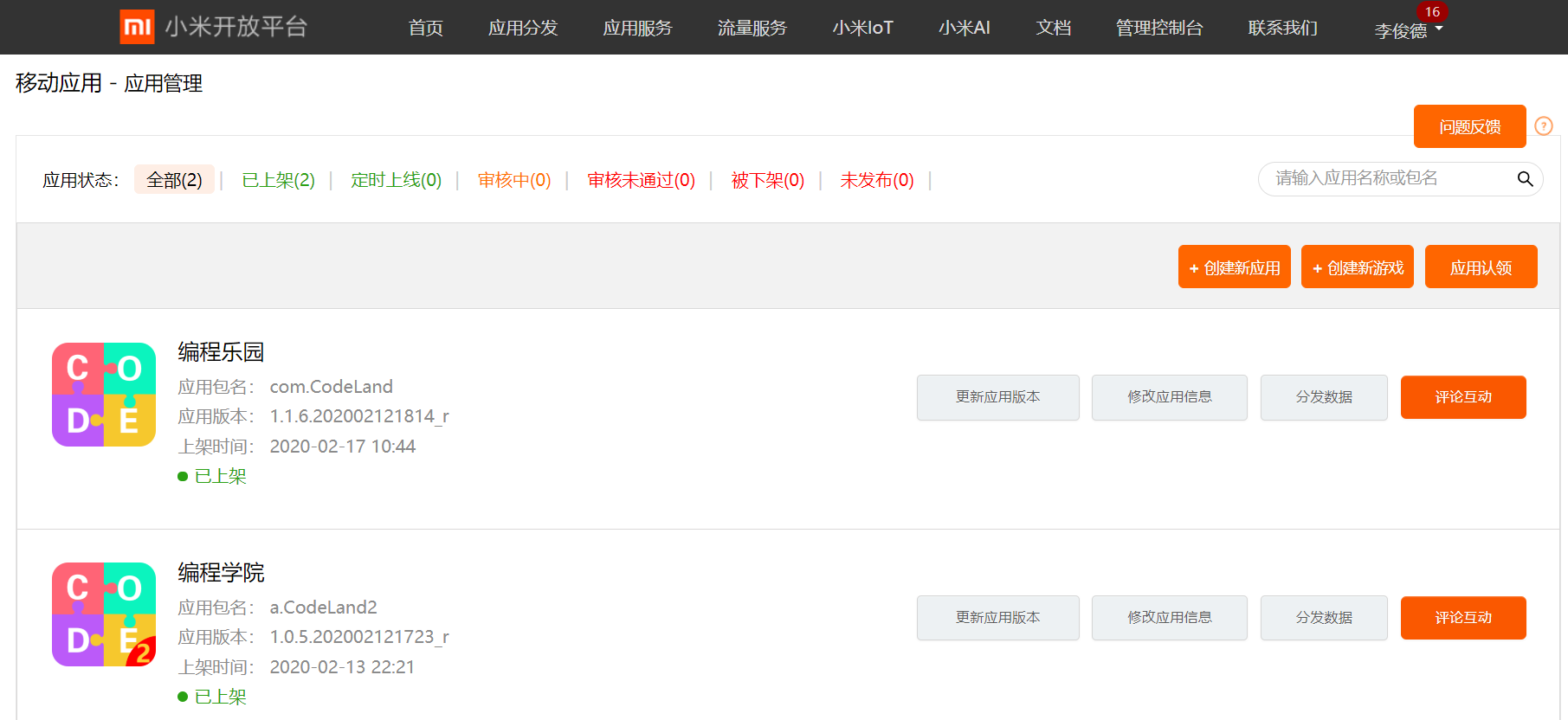Click the package name com.CodeLand
This screenshot has width=1568, height=720.
point(332,387)
